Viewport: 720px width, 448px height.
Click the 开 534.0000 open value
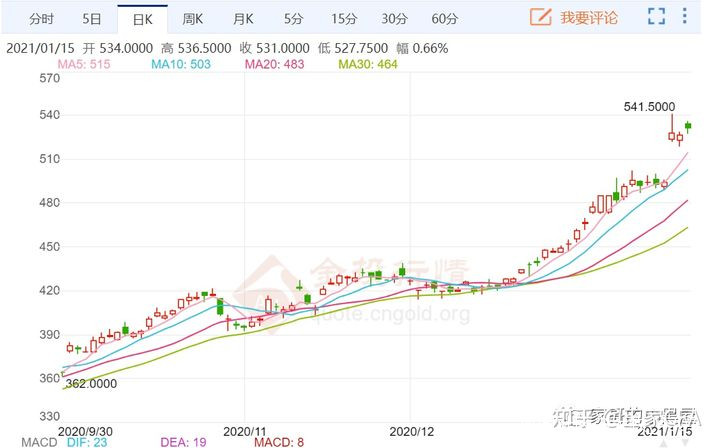pyautogui.click(x=118, y=48)
